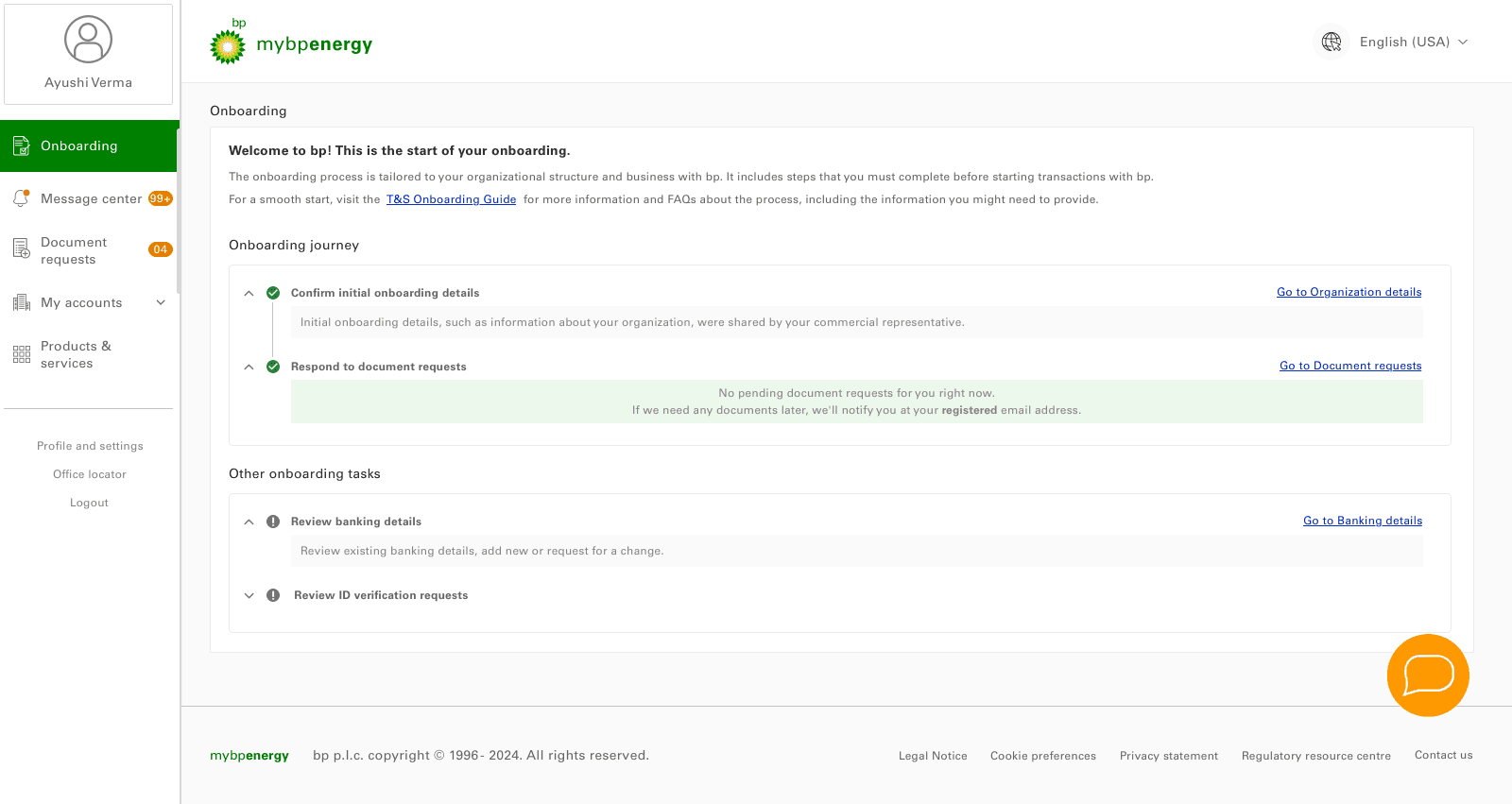Collapse the Review banking details section
This screenshot has height=804, width=1512.
[x=249, y=522]
